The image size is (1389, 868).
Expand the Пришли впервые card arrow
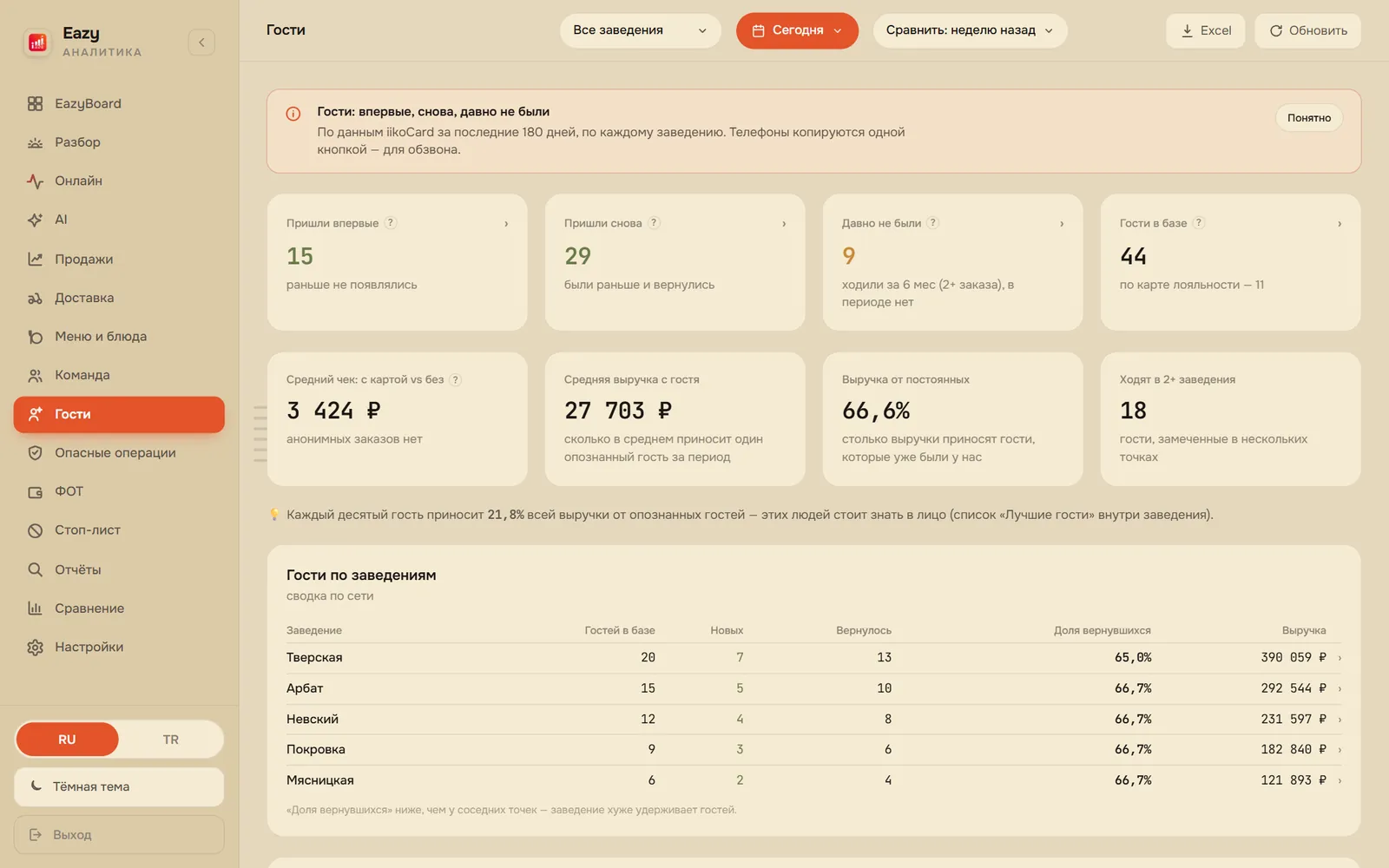(x=506, y=223)
